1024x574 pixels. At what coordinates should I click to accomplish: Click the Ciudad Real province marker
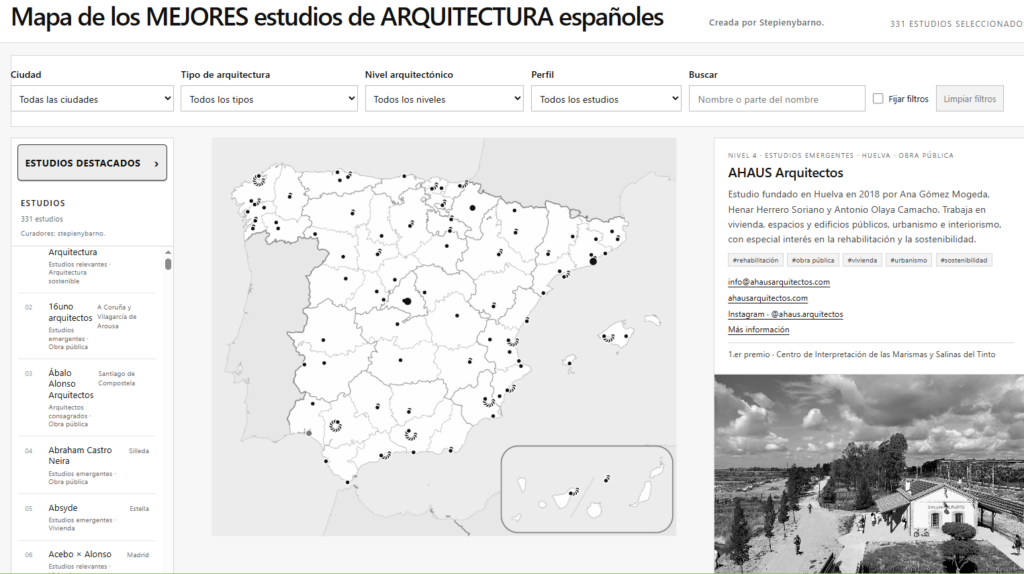click(x=400, y=360)
